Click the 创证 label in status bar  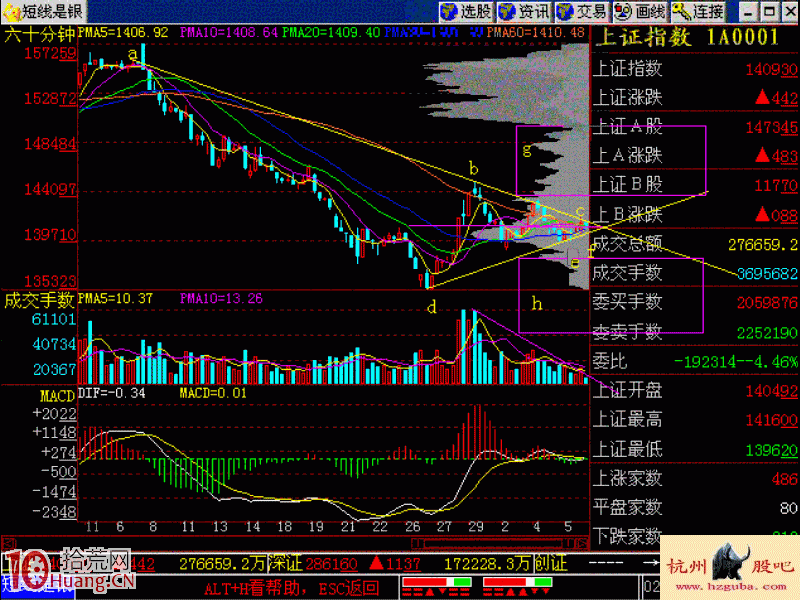551,563
